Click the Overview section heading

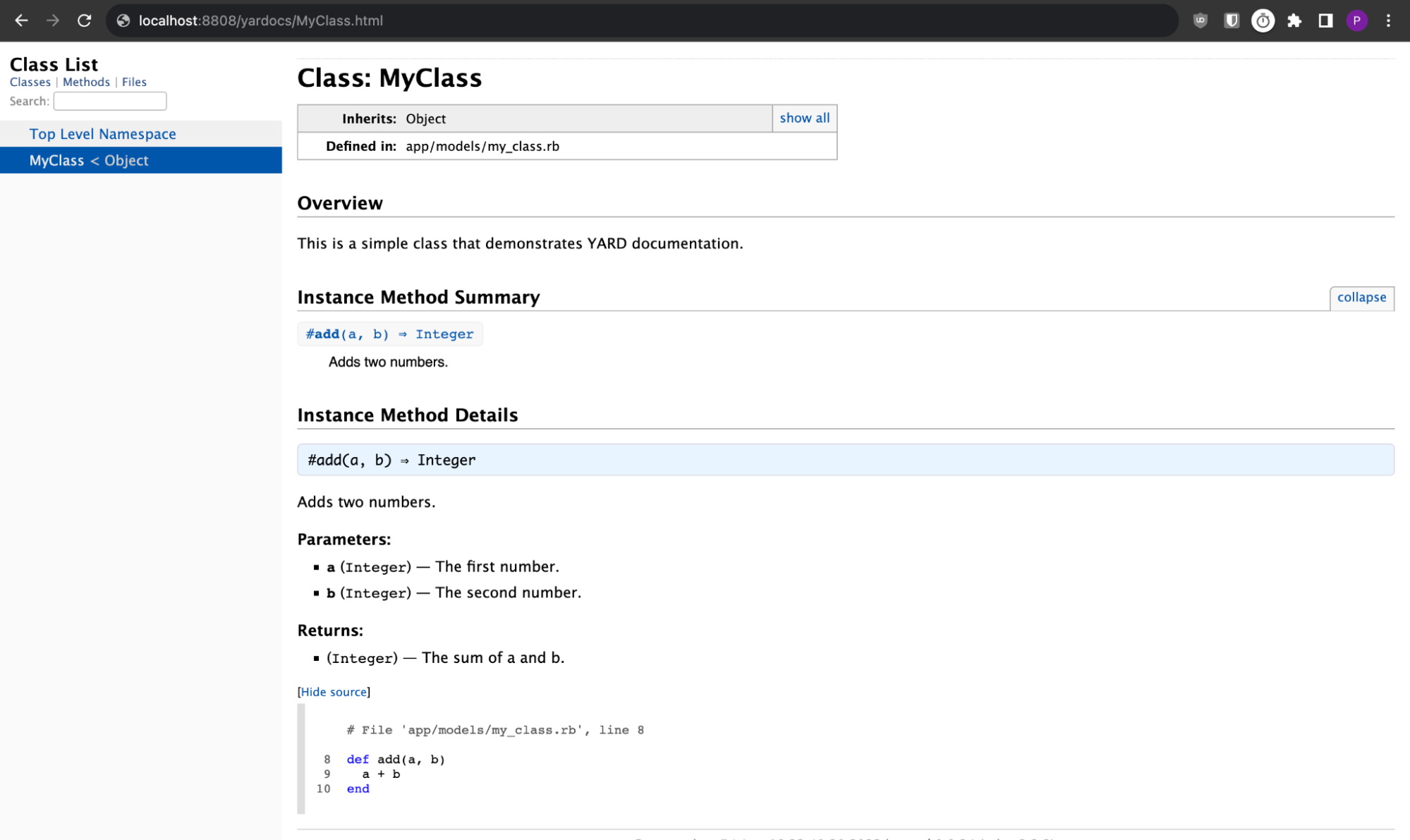click(x=340, y=203)
